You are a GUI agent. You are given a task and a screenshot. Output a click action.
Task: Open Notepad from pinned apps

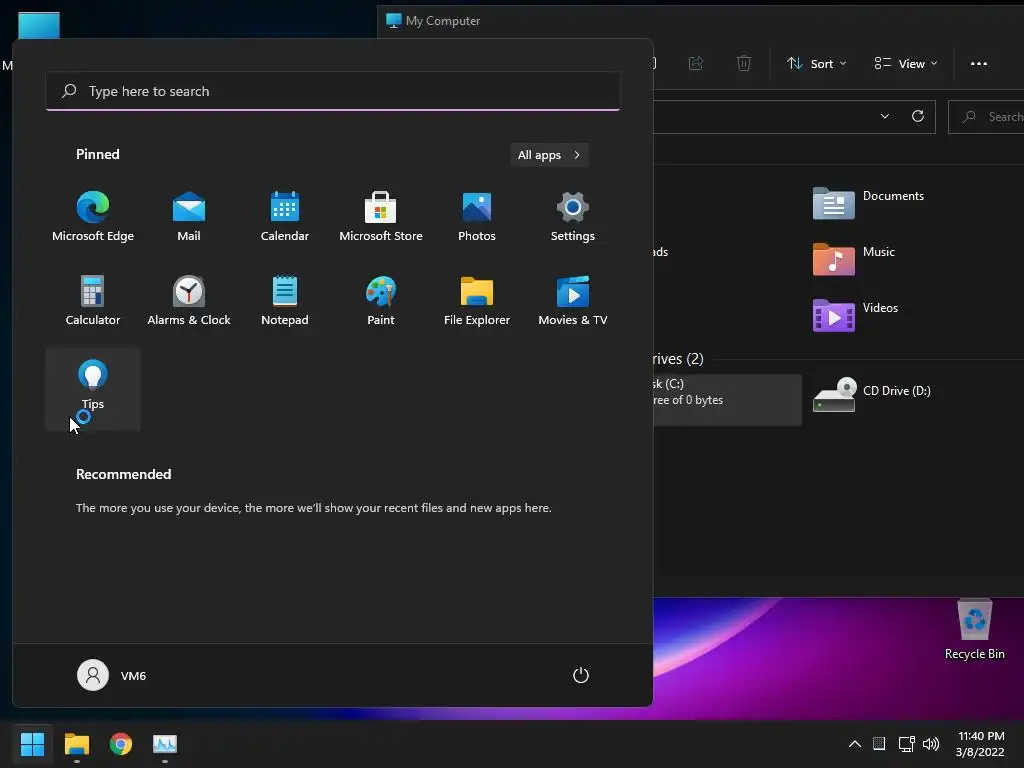[285, 300]
